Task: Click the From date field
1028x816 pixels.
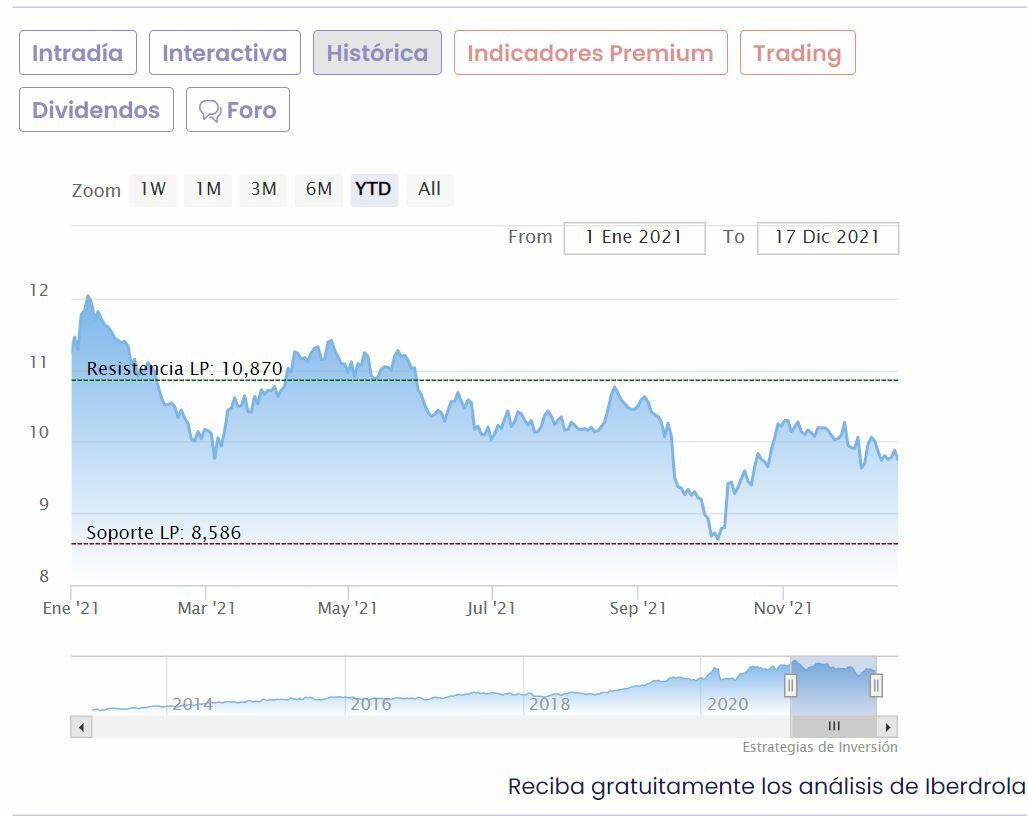Action: click(634, 238)
